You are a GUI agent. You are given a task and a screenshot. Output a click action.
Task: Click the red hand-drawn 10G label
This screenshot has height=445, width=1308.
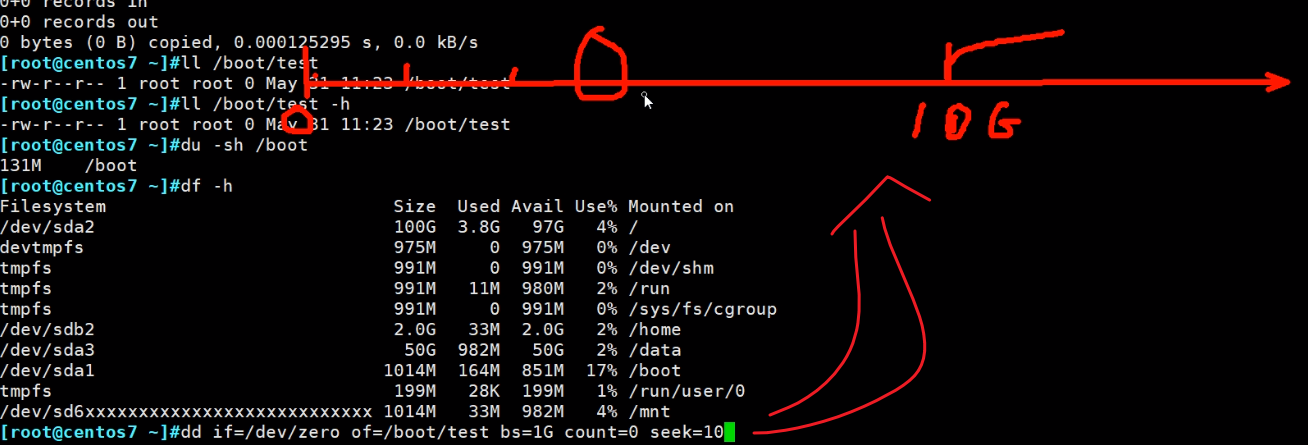point(964,122)
